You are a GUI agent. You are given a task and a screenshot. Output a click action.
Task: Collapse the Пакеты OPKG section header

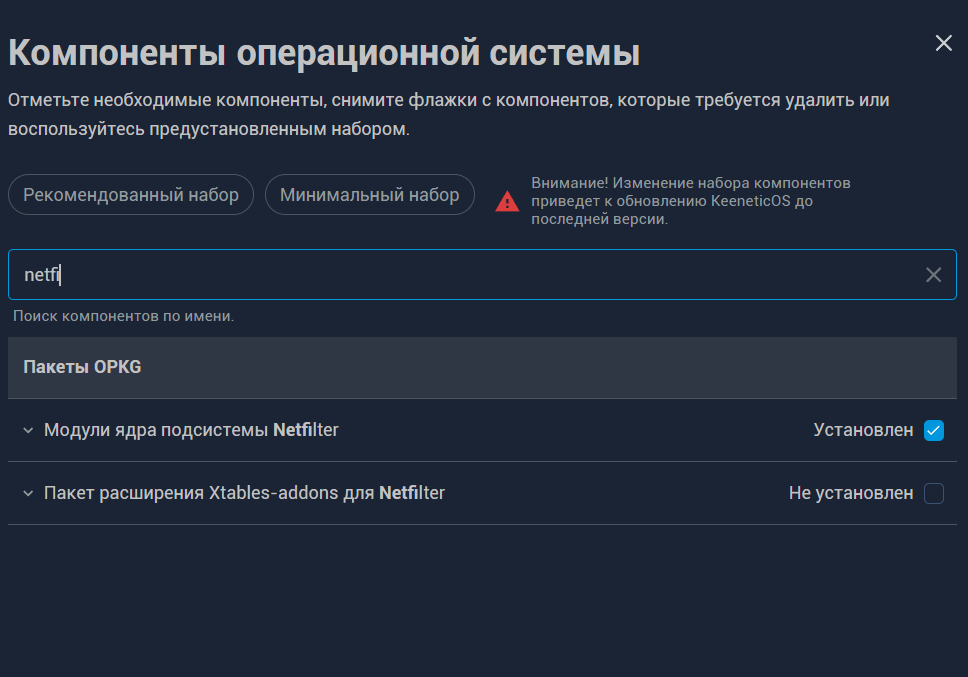point(82,367)
